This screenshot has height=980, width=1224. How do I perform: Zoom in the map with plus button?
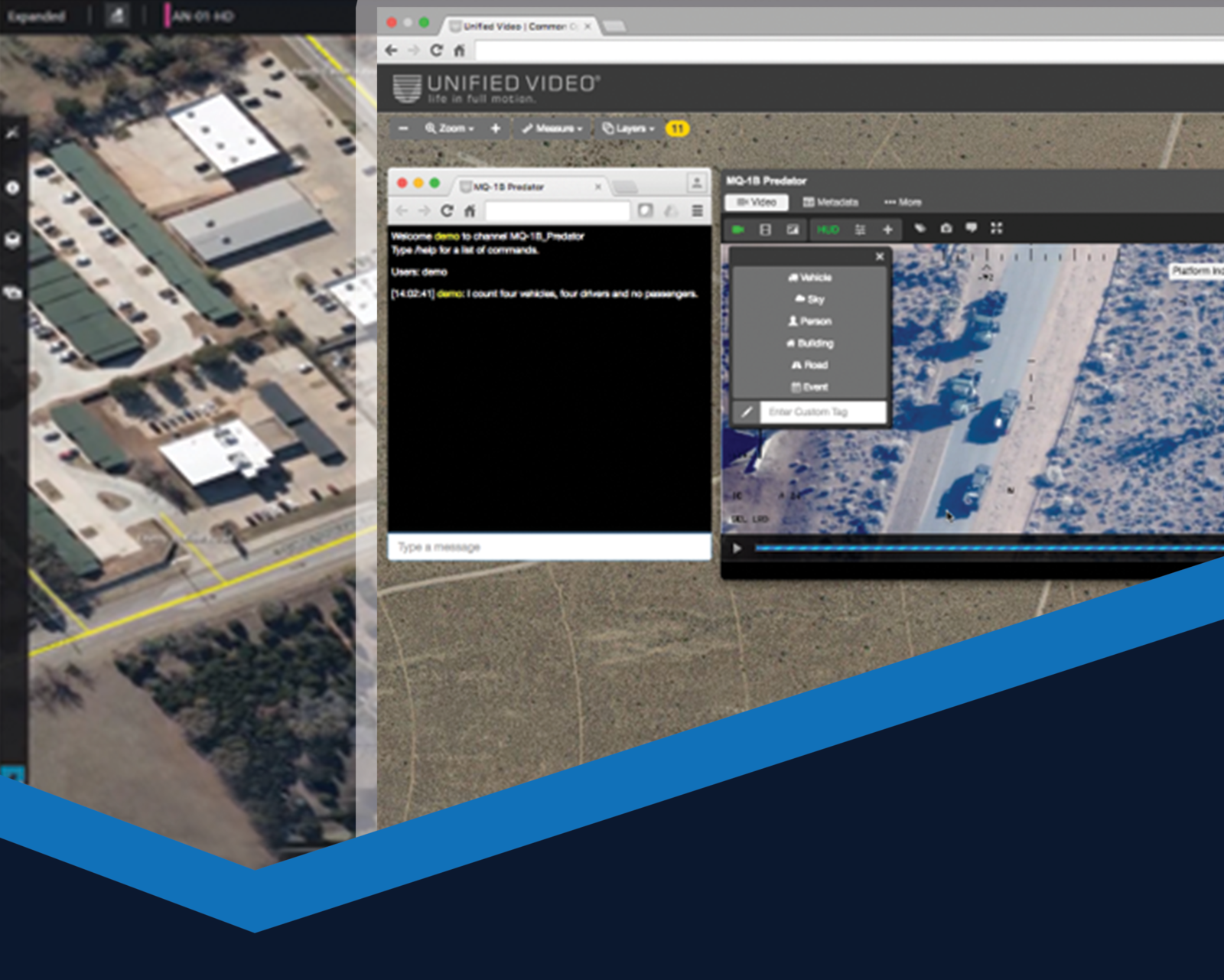click(x=496, y=129)
